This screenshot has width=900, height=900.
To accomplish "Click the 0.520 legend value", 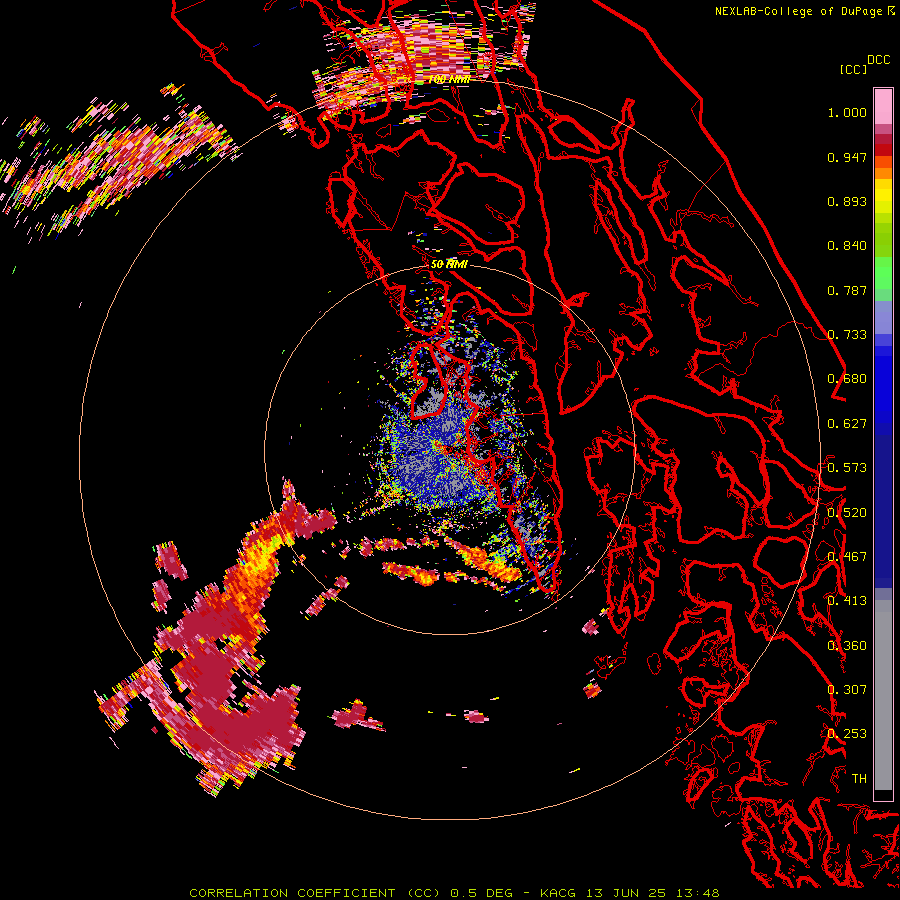I will (847, 513).
